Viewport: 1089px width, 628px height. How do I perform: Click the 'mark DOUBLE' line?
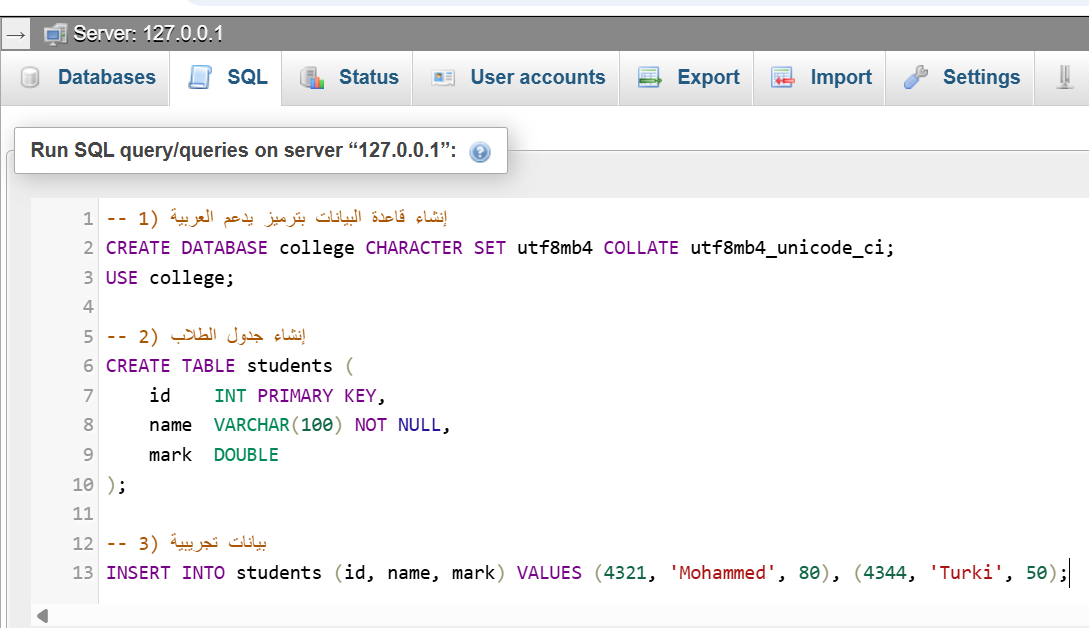coord(213,454)
